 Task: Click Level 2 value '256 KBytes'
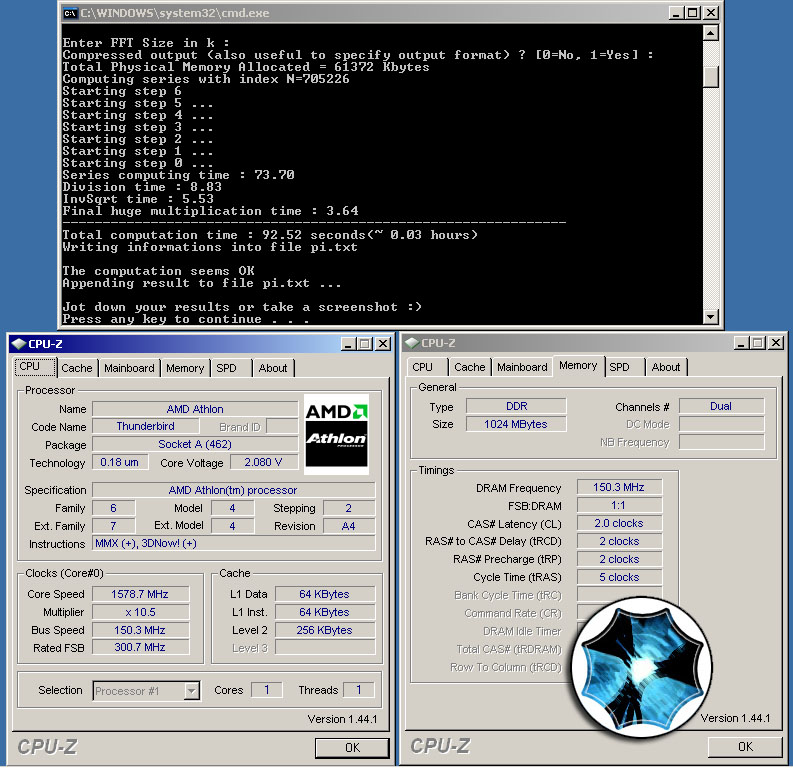point(325,630)
